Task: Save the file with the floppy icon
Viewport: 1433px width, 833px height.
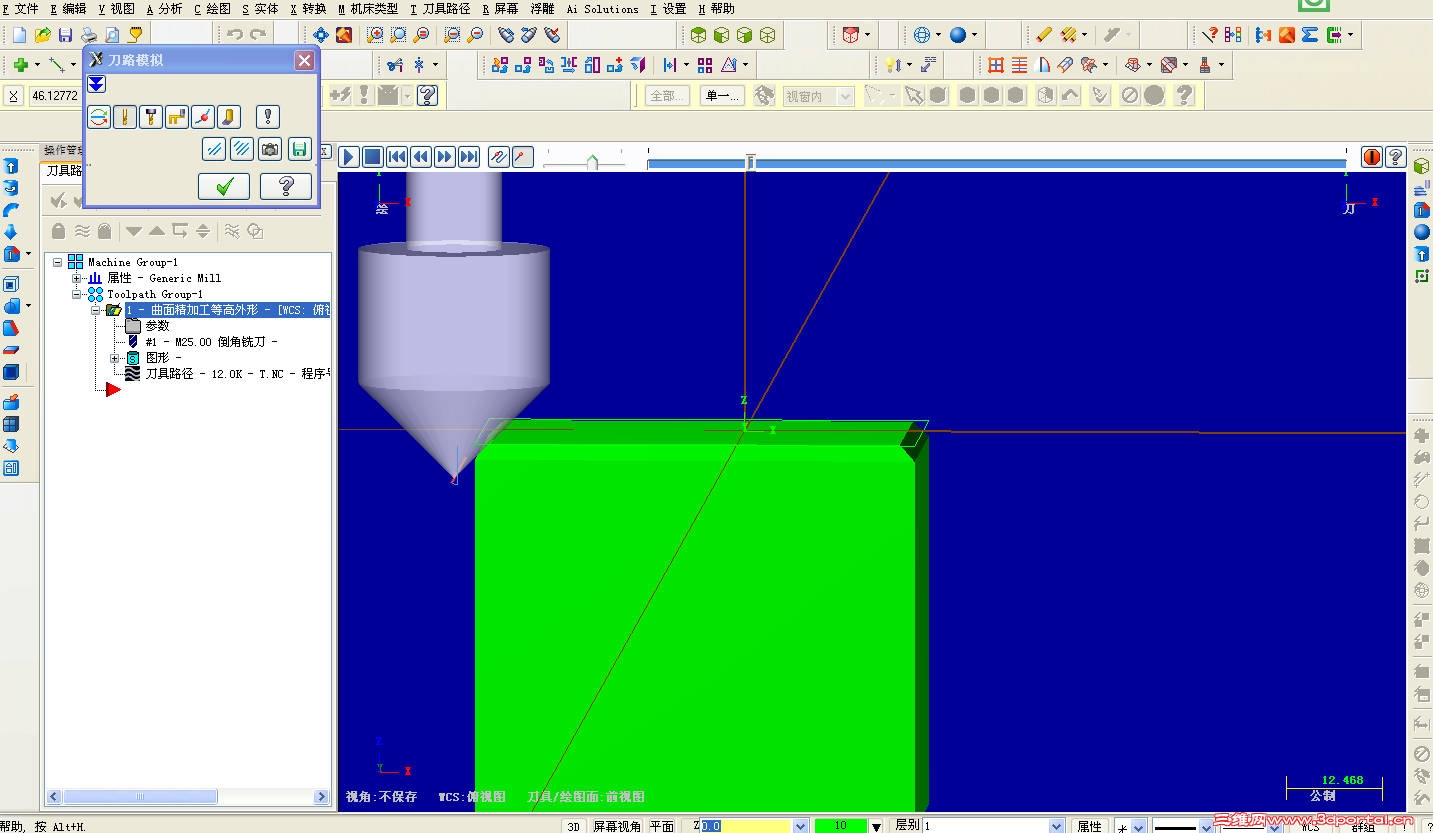Action: (66, 35)
